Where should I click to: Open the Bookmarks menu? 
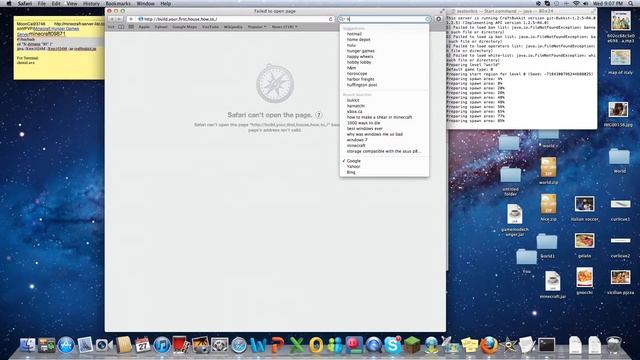tap(118, 3)
